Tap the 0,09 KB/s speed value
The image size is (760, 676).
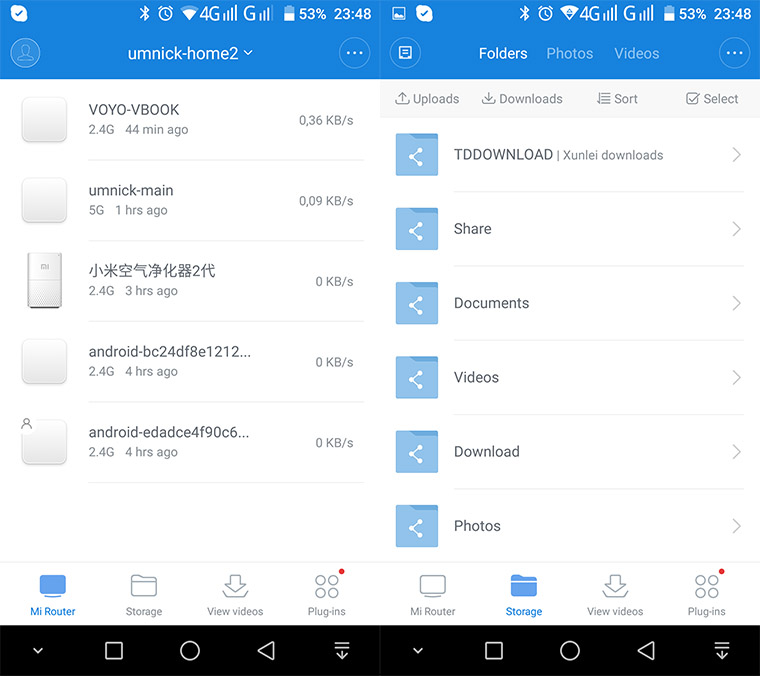pos(326,201)
